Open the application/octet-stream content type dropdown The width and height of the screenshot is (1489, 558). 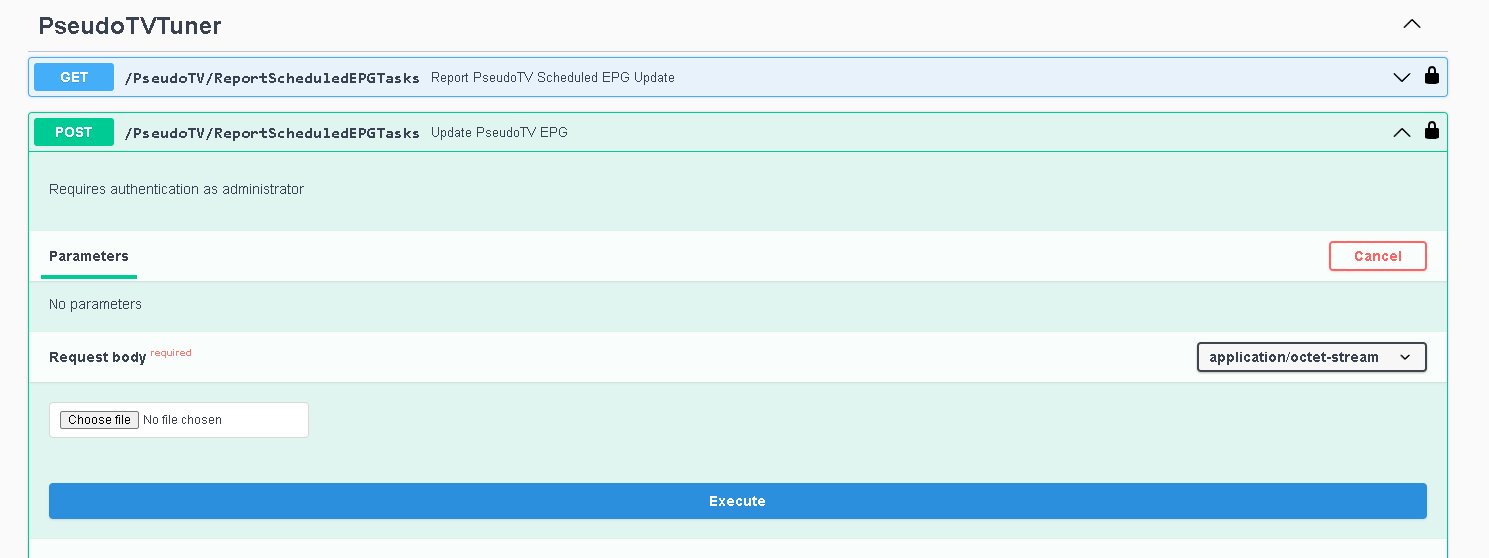tap(1311, 357)
